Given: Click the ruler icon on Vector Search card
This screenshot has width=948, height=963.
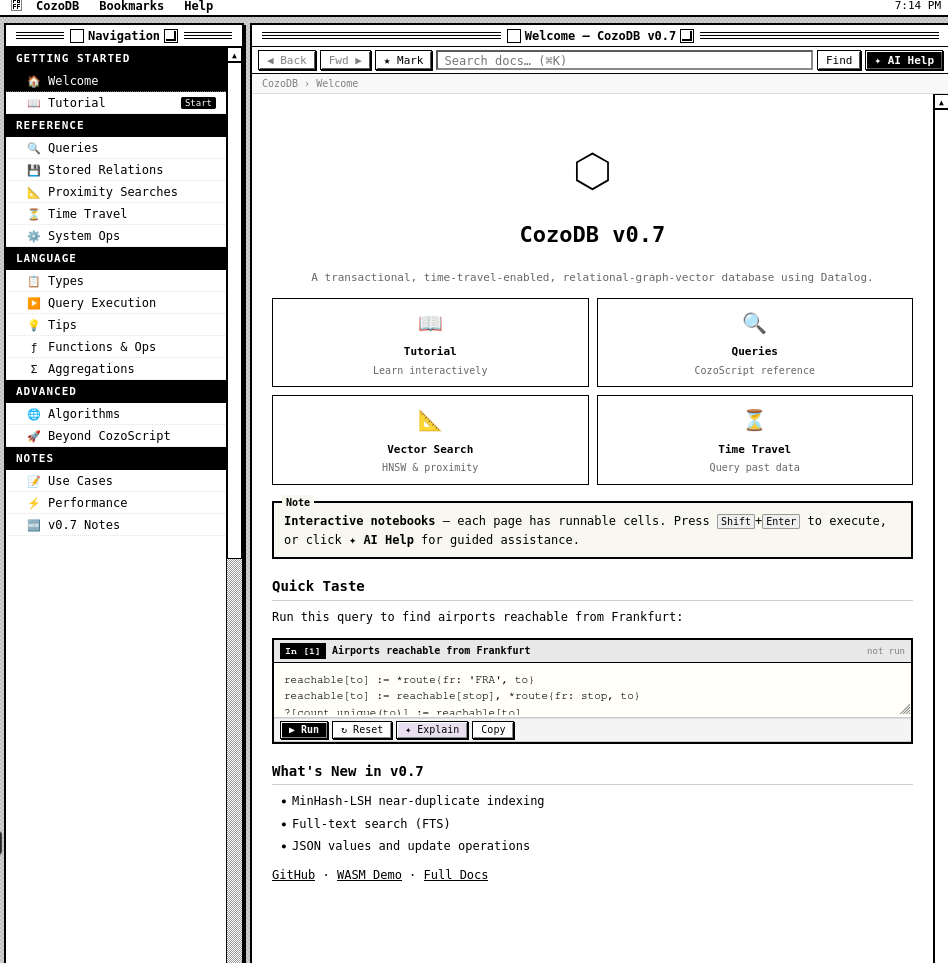Looking at the screenshot, I should [x=430, y=421].
